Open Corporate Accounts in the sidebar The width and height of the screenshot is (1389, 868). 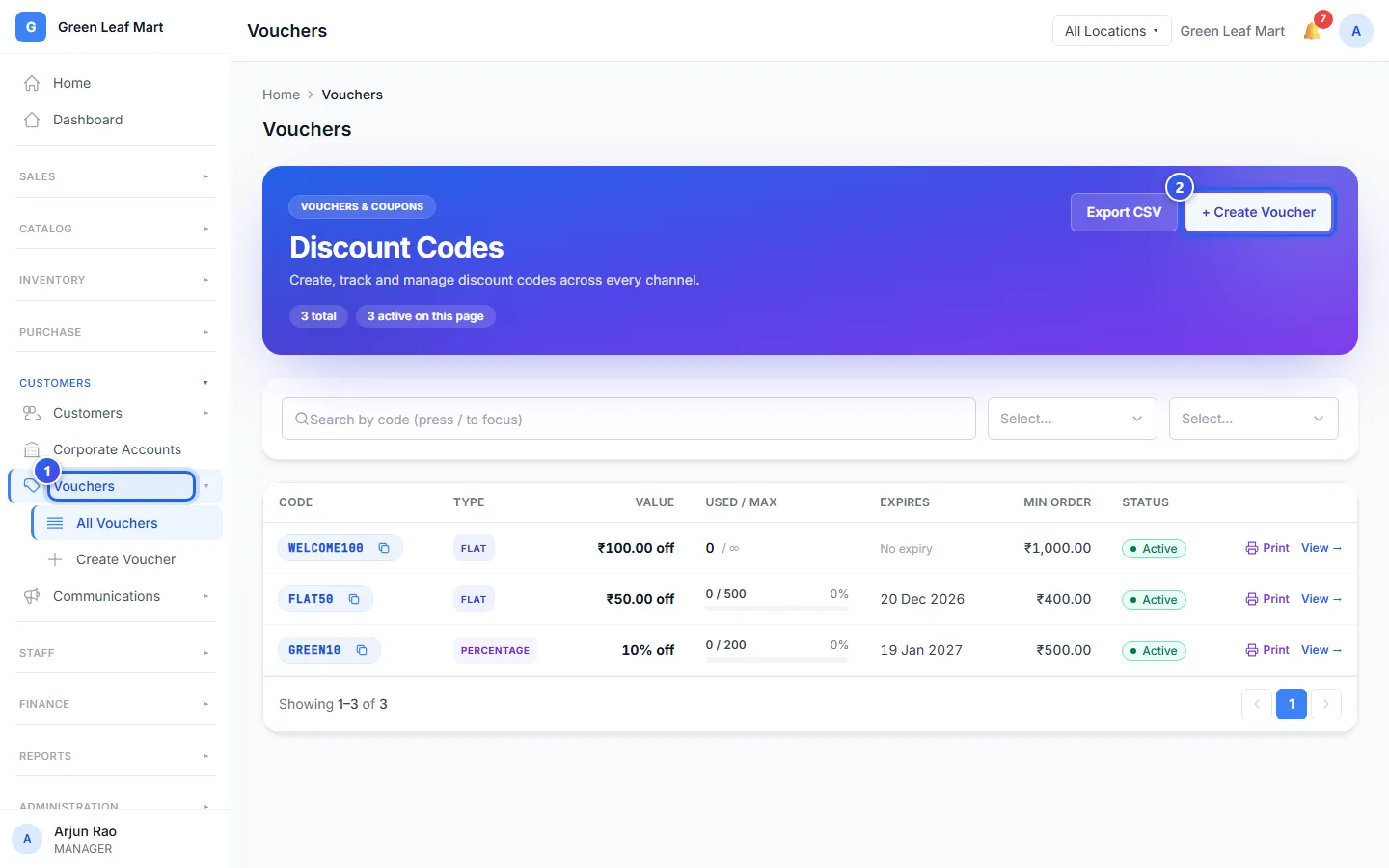click(116, 449)
